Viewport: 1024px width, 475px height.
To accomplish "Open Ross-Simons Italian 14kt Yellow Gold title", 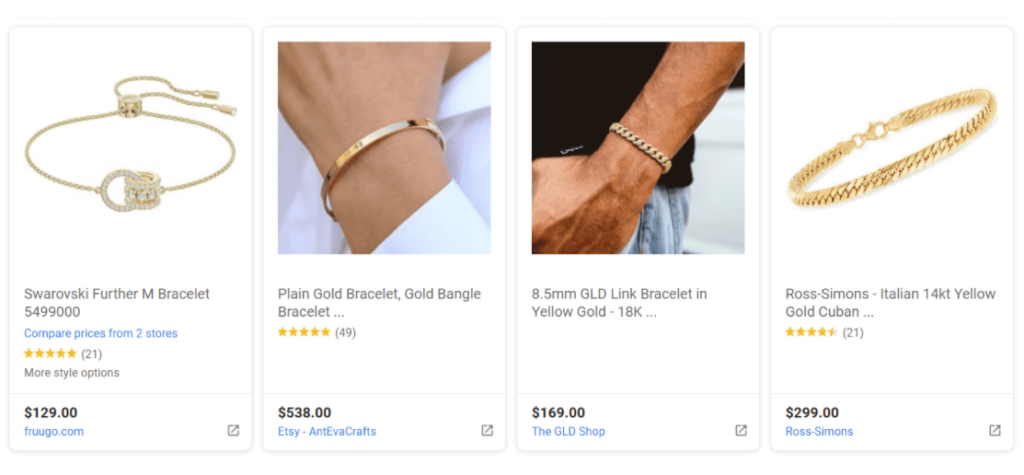I will click(890, 303).
